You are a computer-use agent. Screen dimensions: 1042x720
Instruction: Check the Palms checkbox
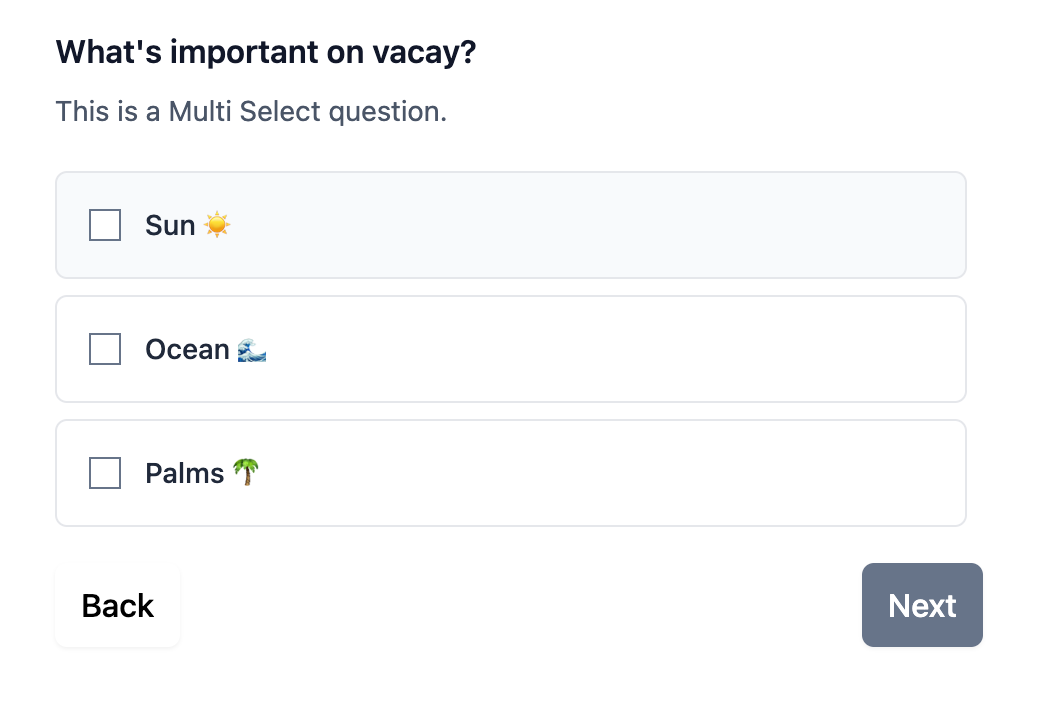coord(105,473)
